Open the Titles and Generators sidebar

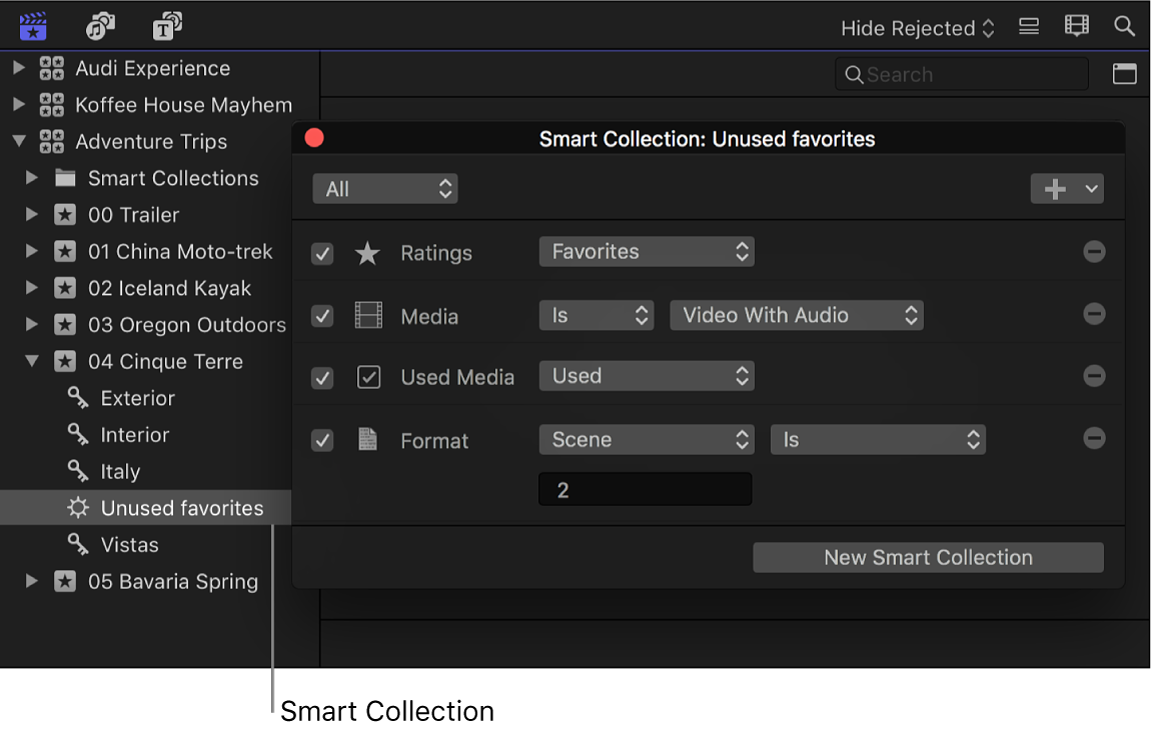(x=167, y=26)
